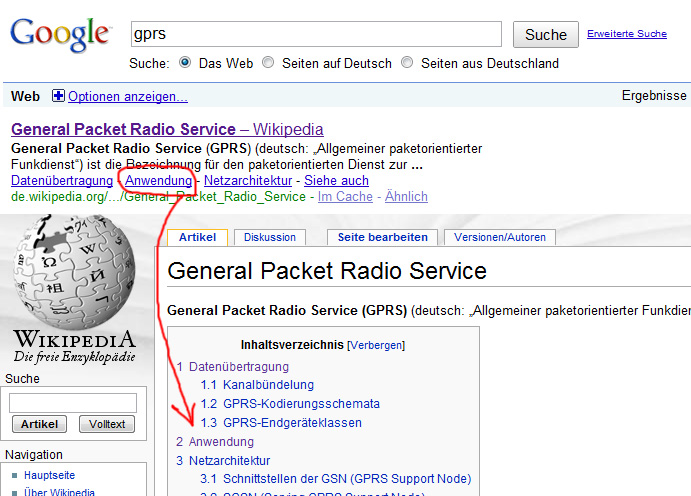Viewport: 691px width, 496px height.
Task: Go to contents entry 1.2 GPRS-Kodierungsschemata
Action: point(290,404)
